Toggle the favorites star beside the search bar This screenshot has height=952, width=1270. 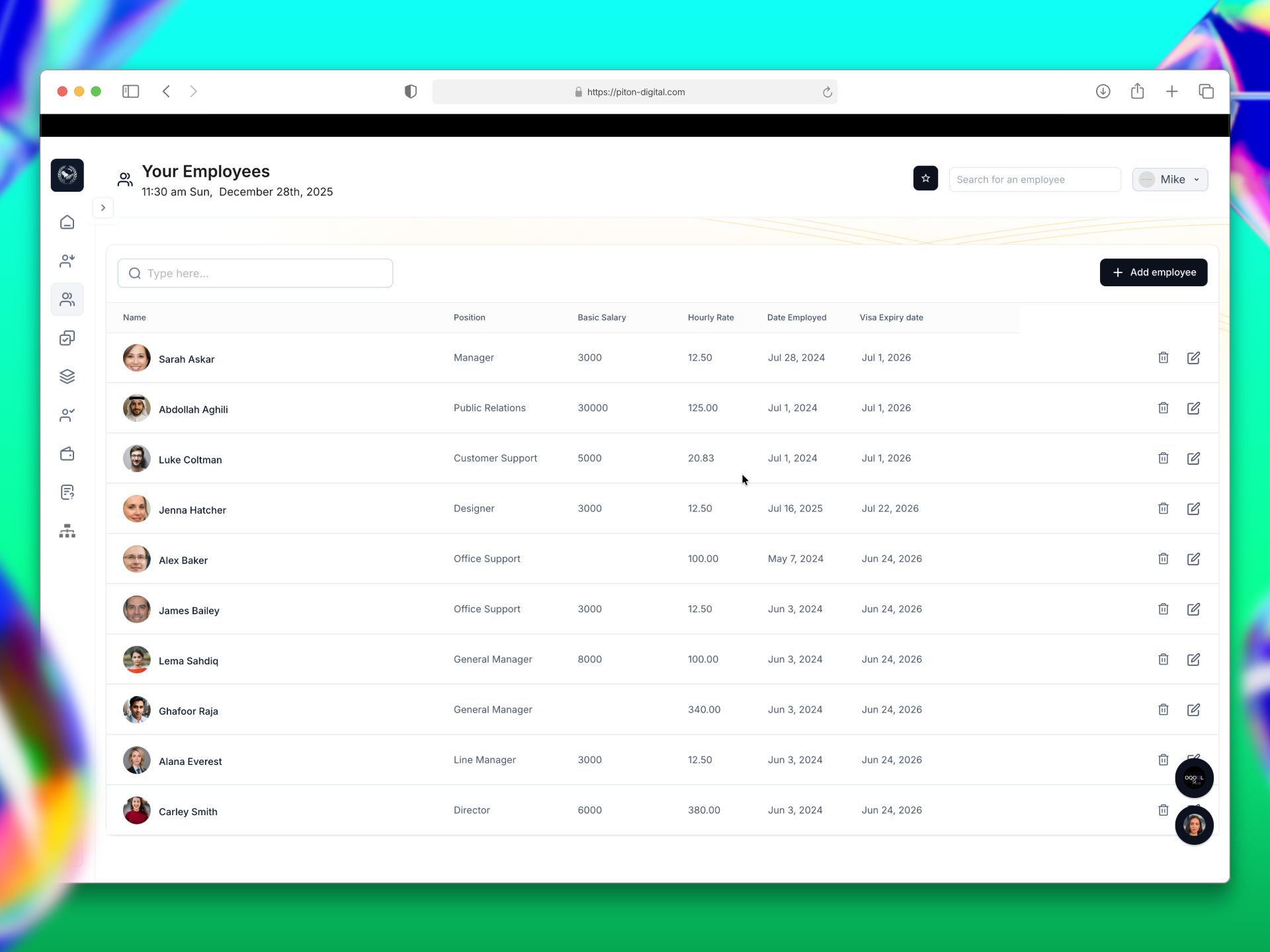pos(925,178)
